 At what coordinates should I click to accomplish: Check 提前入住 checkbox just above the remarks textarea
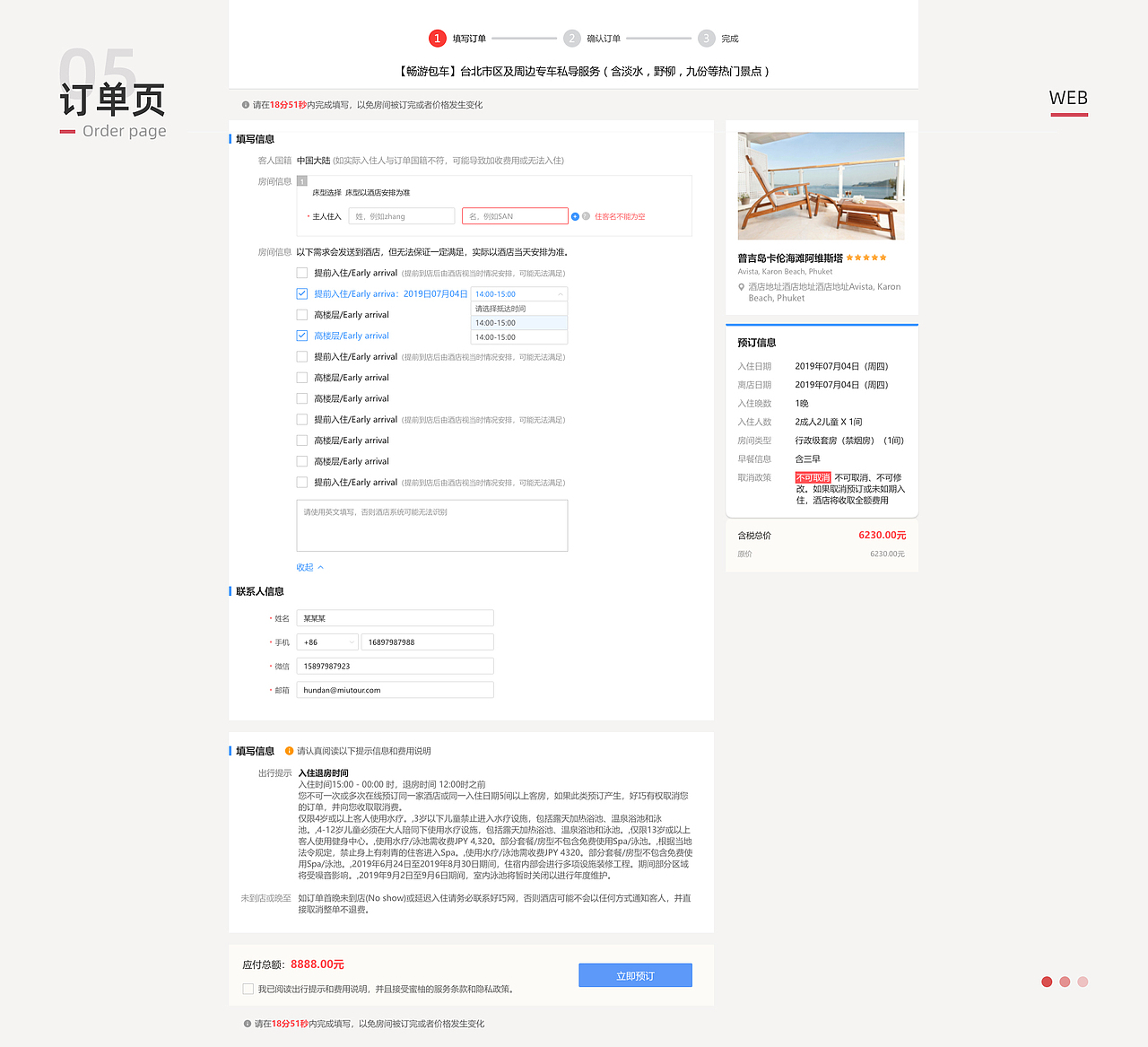(302, 483)
